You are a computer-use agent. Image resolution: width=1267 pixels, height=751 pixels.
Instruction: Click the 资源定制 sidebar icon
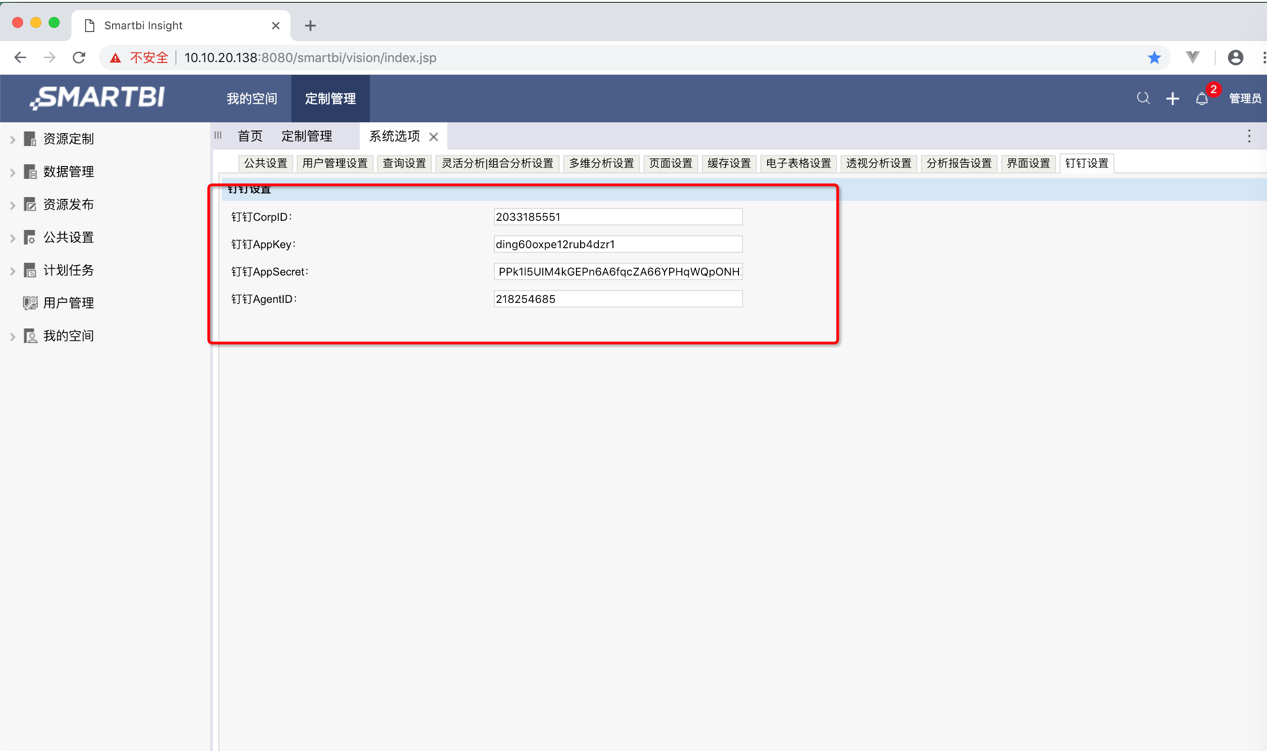[x=30, y=139]
